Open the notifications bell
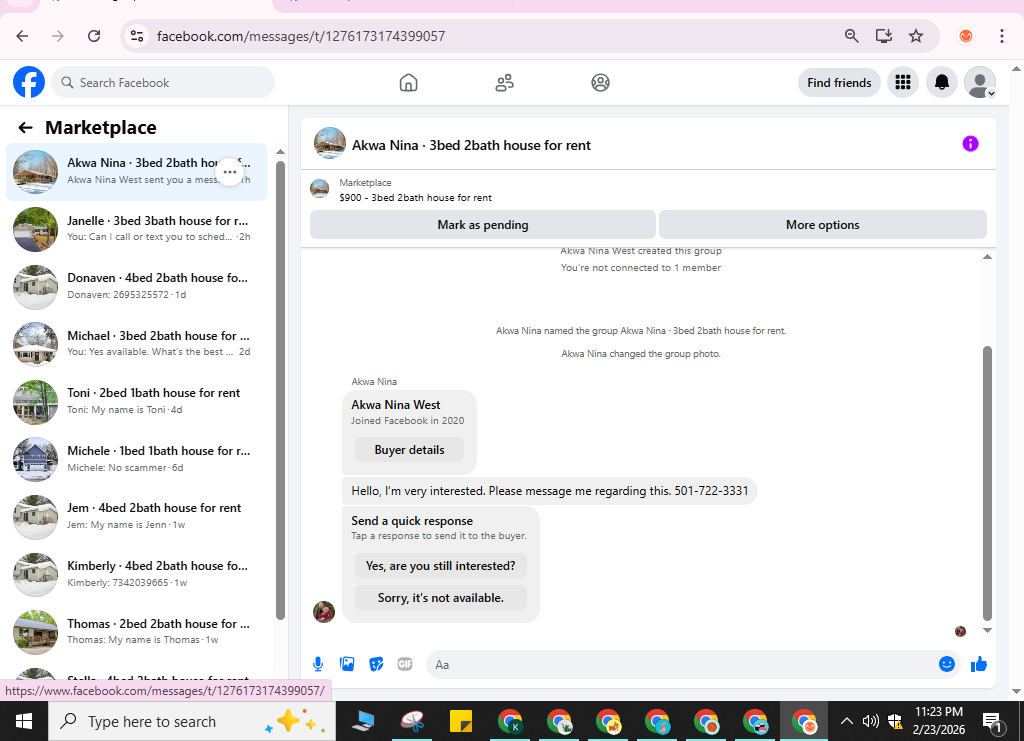 pyautogui.click(x=941, y=82)
